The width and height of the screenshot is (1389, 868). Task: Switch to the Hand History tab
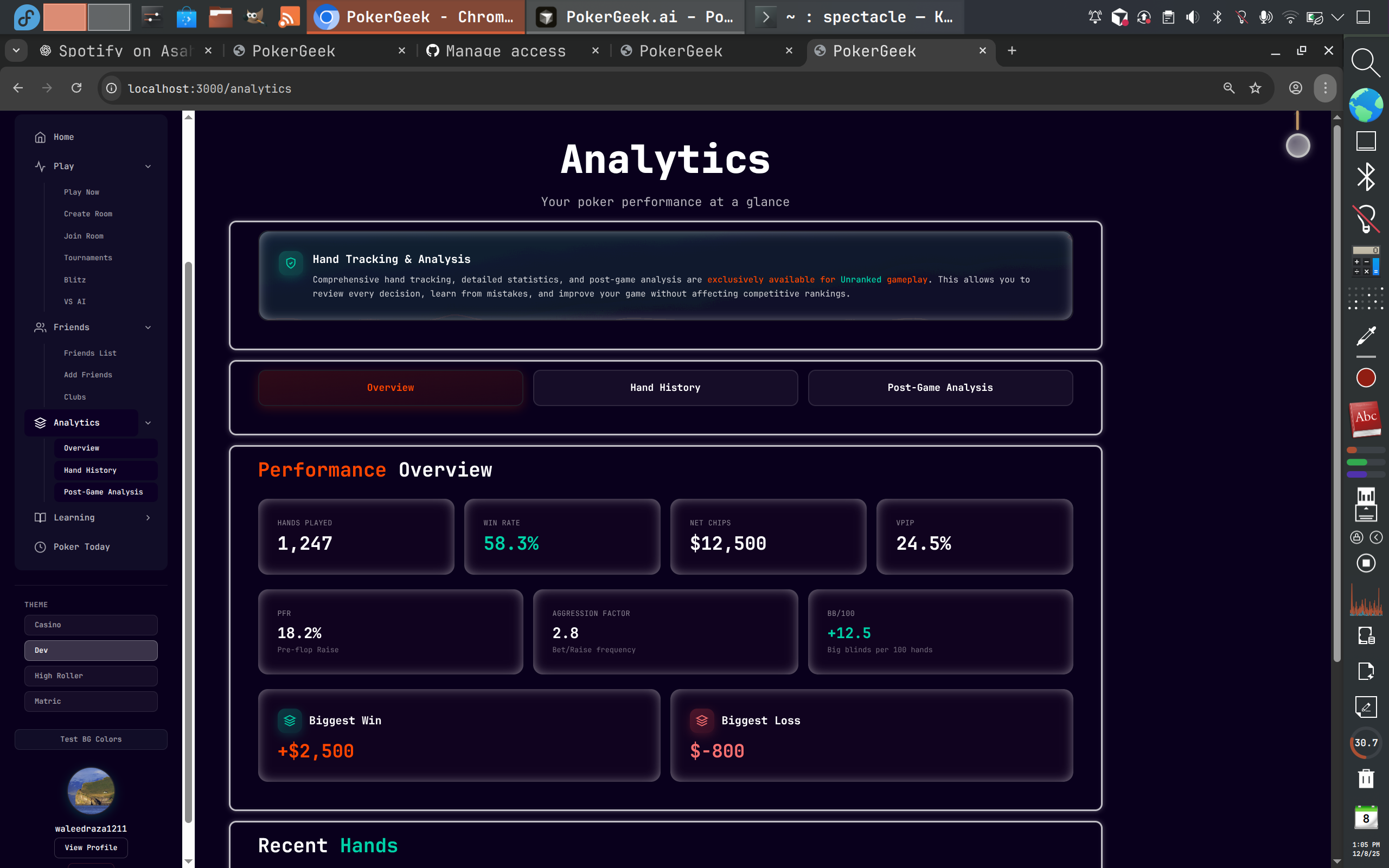coord(665,388)
